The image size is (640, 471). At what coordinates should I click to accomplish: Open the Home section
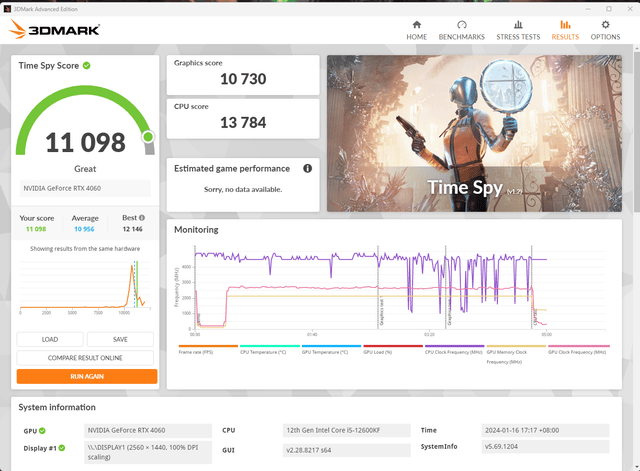[416, 31]
